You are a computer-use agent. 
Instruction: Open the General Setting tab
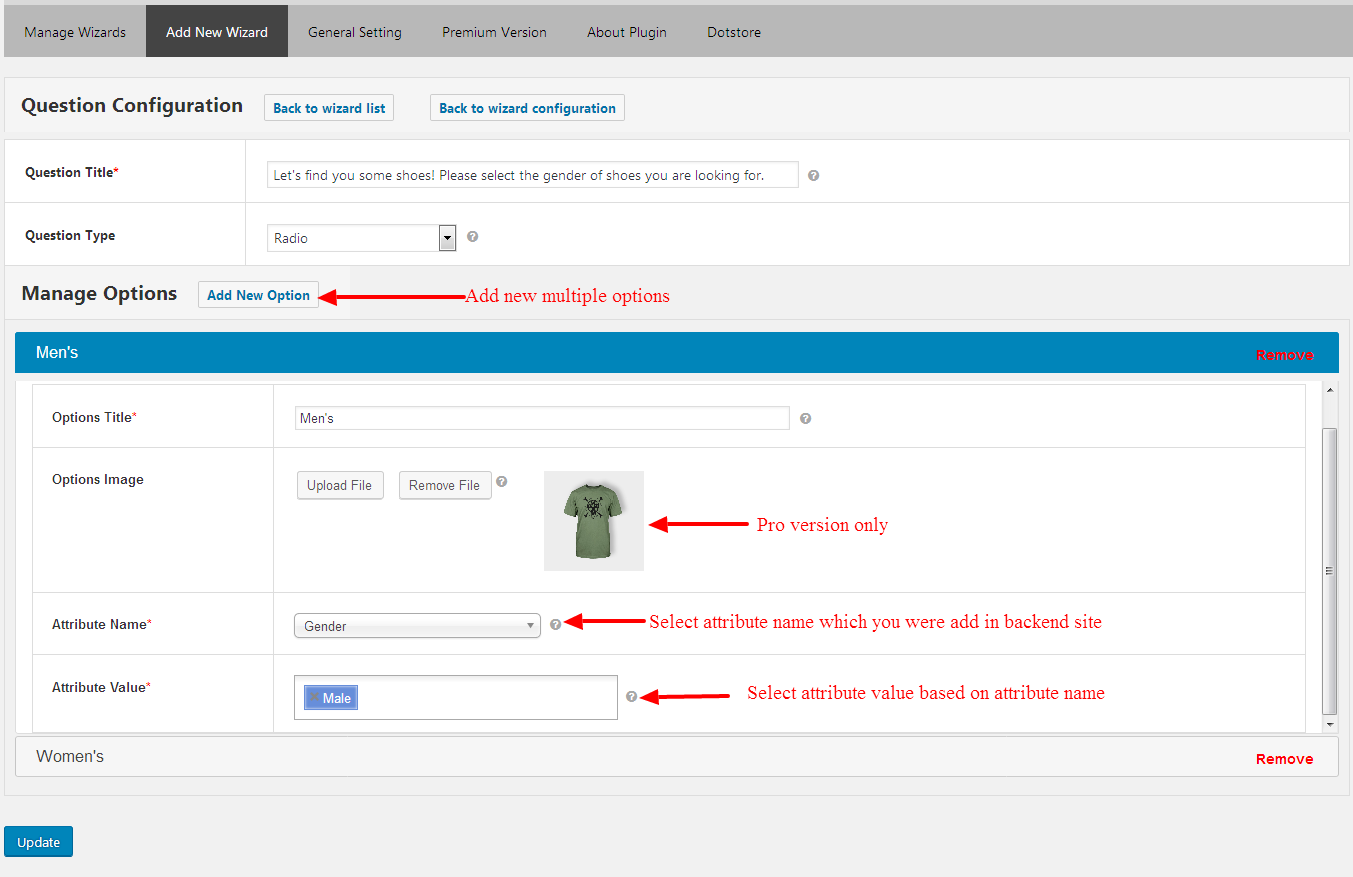[x=354, y=32]
